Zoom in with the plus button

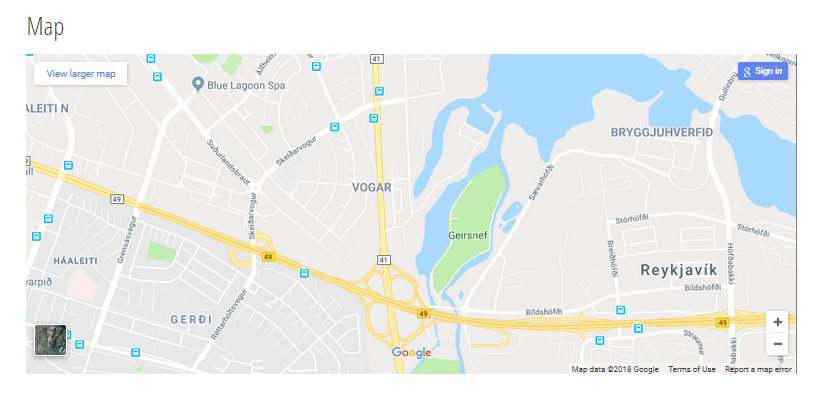[778, 322]
